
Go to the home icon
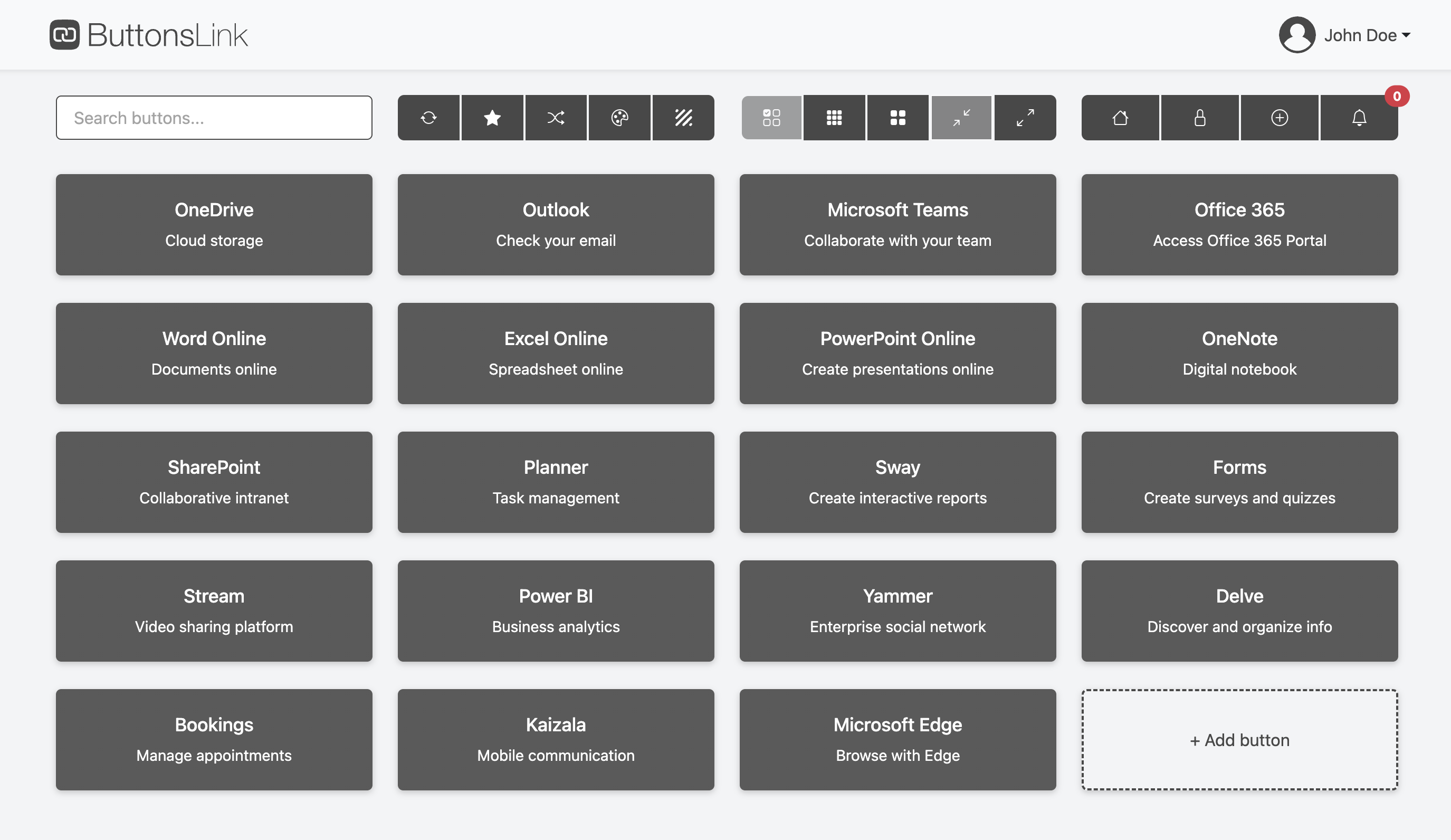[1121, 118]
